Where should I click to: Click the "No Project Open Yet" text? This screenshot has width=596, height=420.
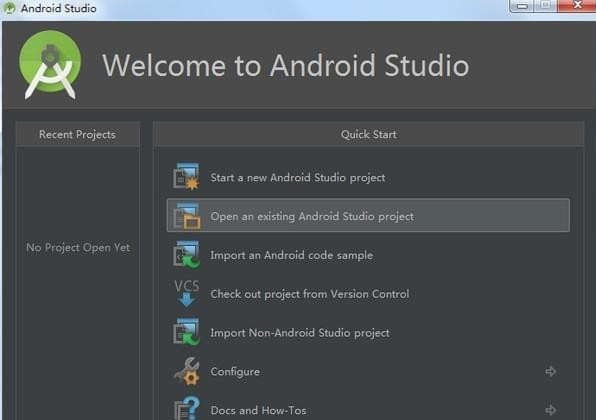[78, 247]
